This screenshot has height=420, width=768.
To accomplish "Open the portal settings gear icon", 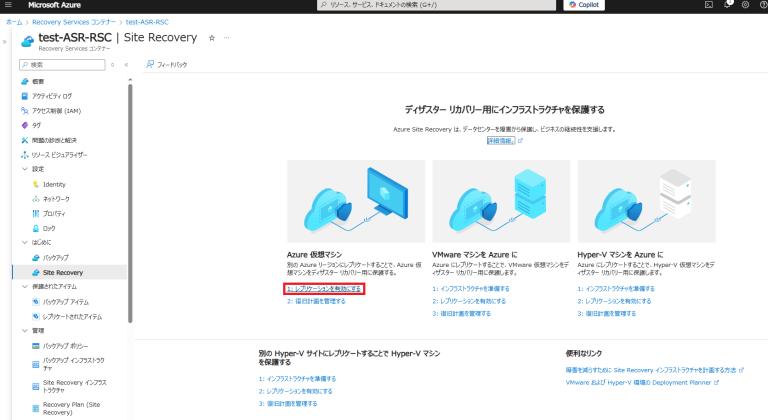I will pyautogui.click(x=745, y=5).
